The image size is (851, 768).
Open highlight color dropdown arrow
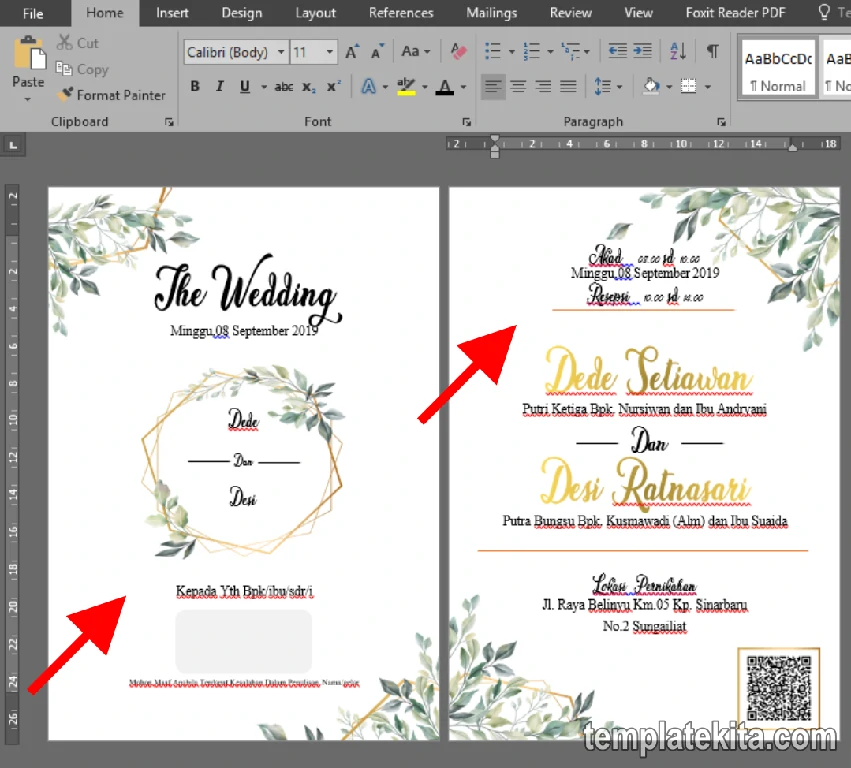pyautogui.click(x=424, y=87)
